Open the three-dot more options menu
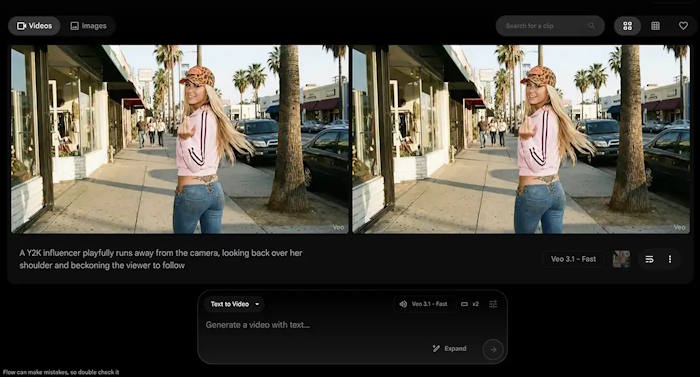700x377 pixels. (670, 259)
